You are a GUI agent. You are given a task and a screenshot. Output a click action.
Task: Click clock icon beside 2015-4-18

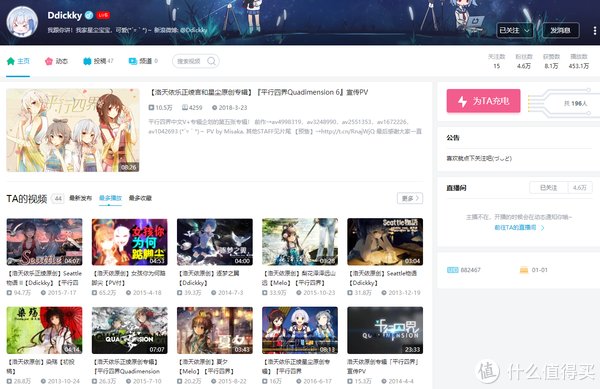coord(129,293)
